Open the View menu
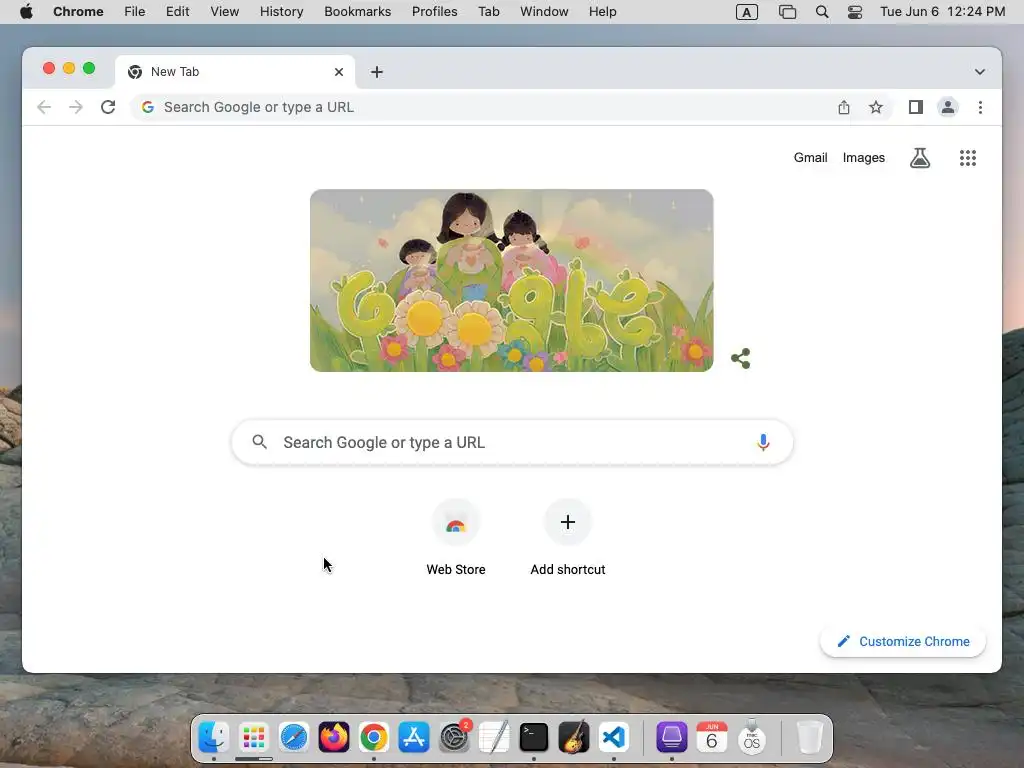This screenshot has width=1024, height=768. tap(225, 12)
